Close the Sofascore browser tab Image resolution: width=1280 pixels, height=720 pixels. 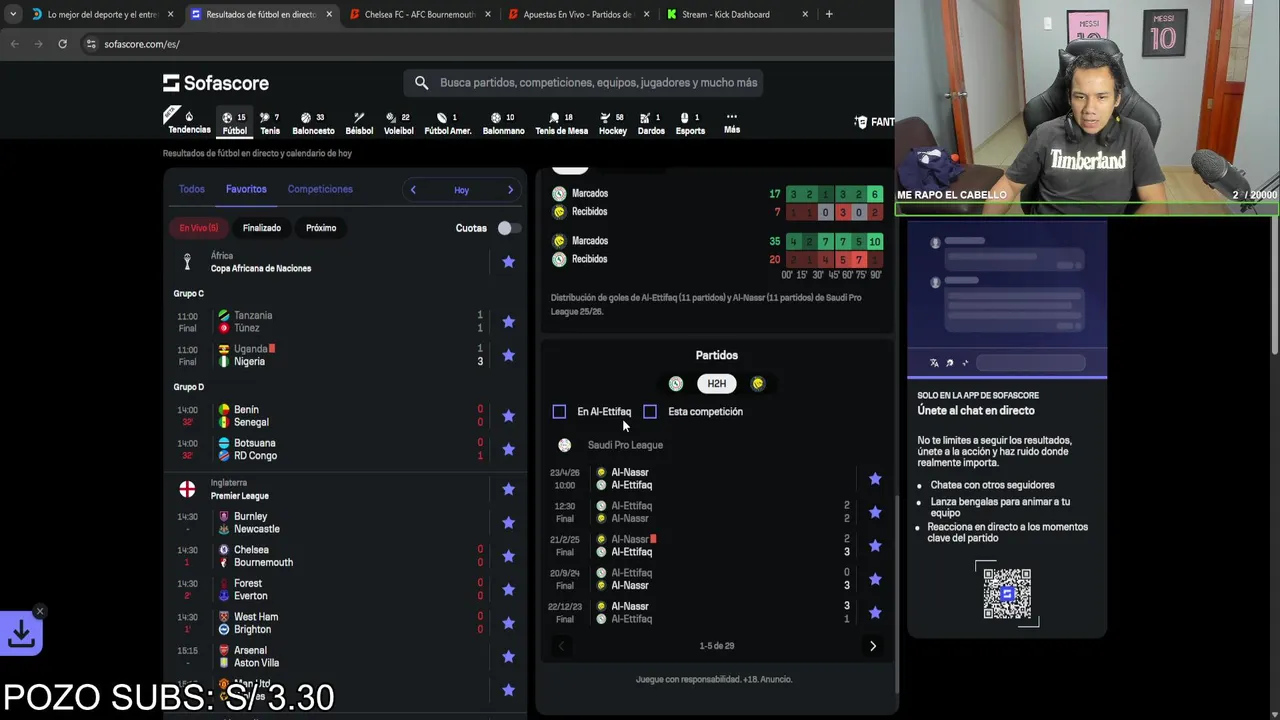(x=330, y=14)
